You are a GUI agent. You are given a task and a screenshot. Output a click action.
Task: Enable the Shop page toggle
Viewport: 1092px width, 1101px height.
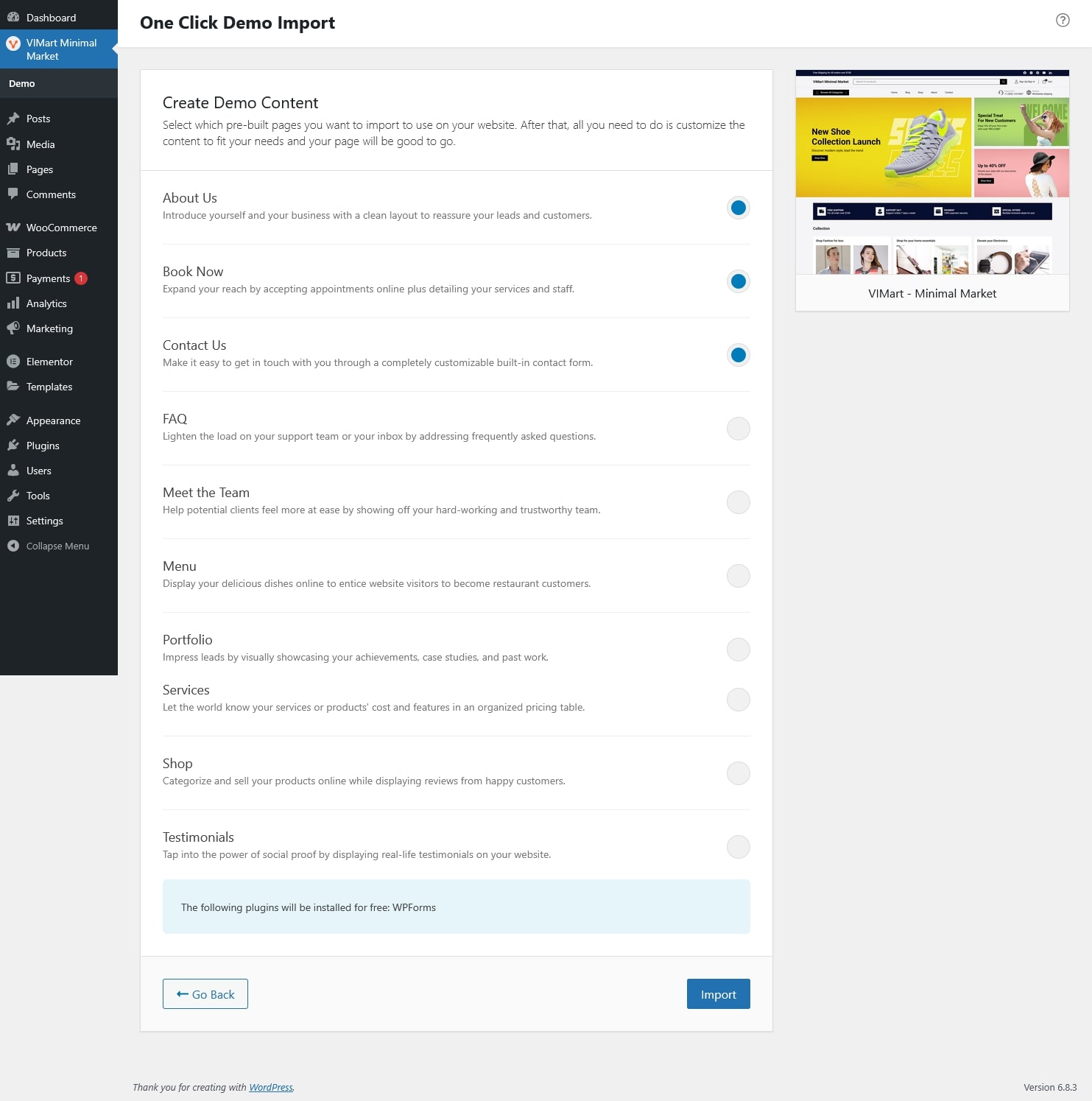738,773
